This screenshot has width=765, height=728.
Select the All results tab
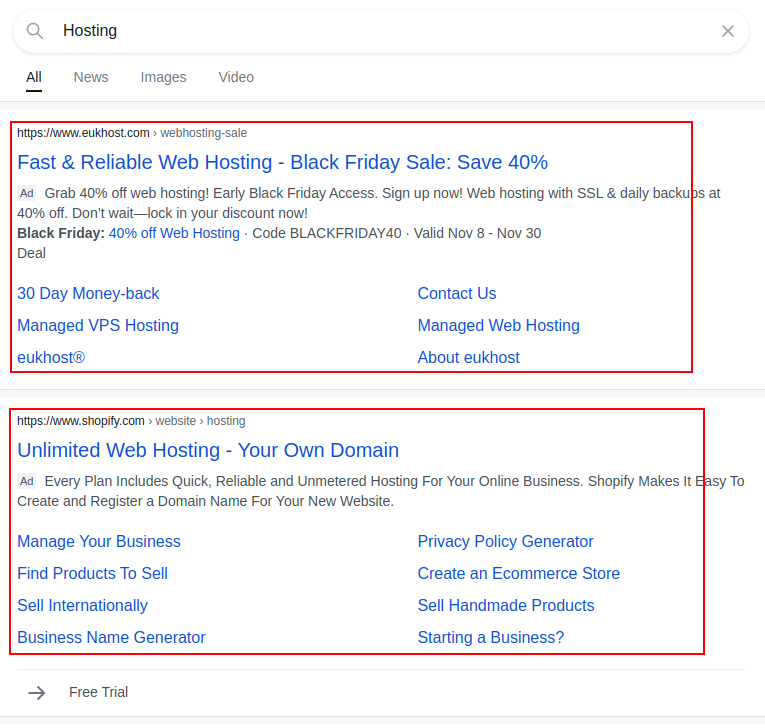click(x=34, y=77)
